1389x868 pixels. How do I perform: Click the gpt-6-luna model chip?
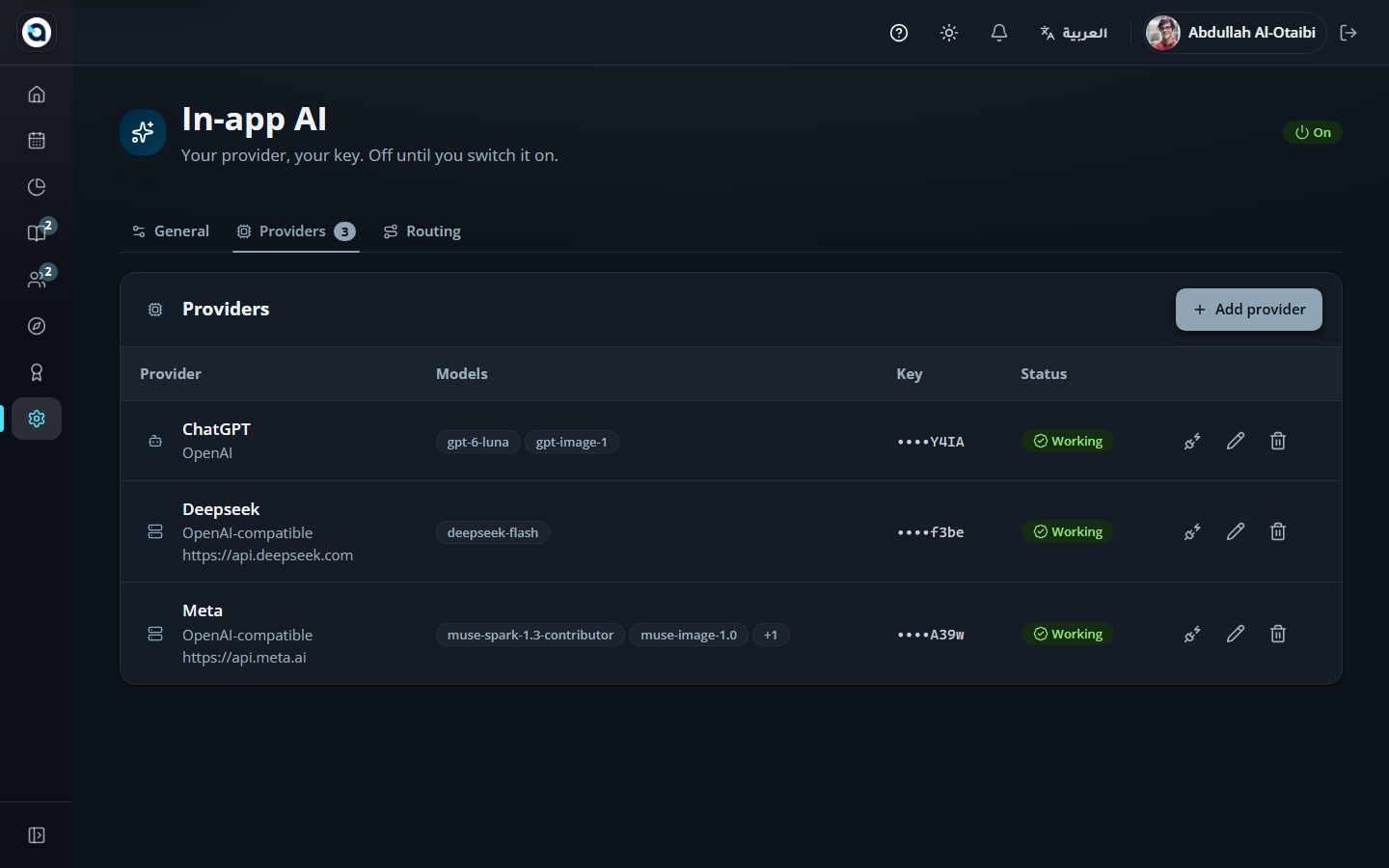[478, 442]
